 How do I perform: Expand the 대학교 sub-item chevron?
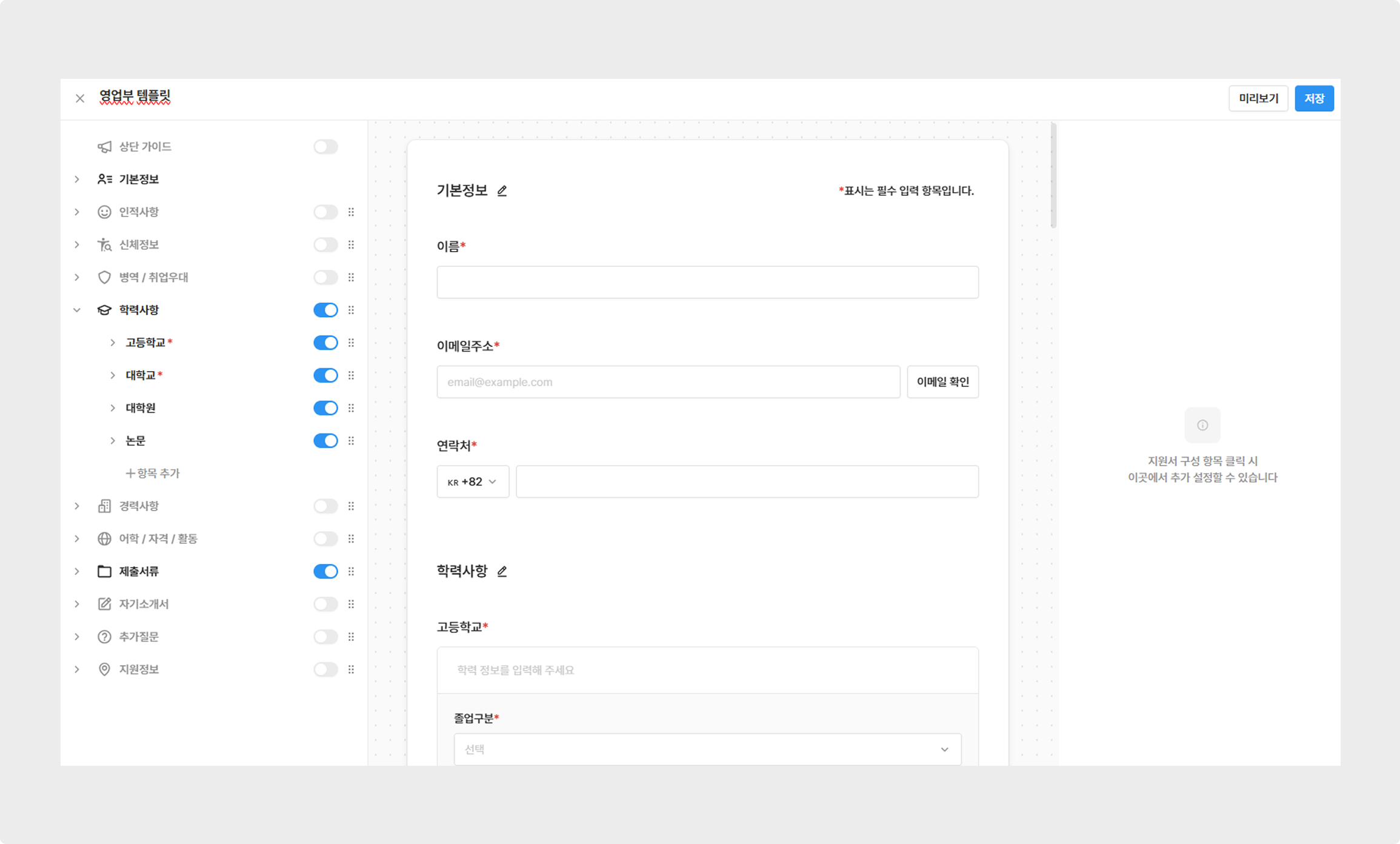point(113,376)
